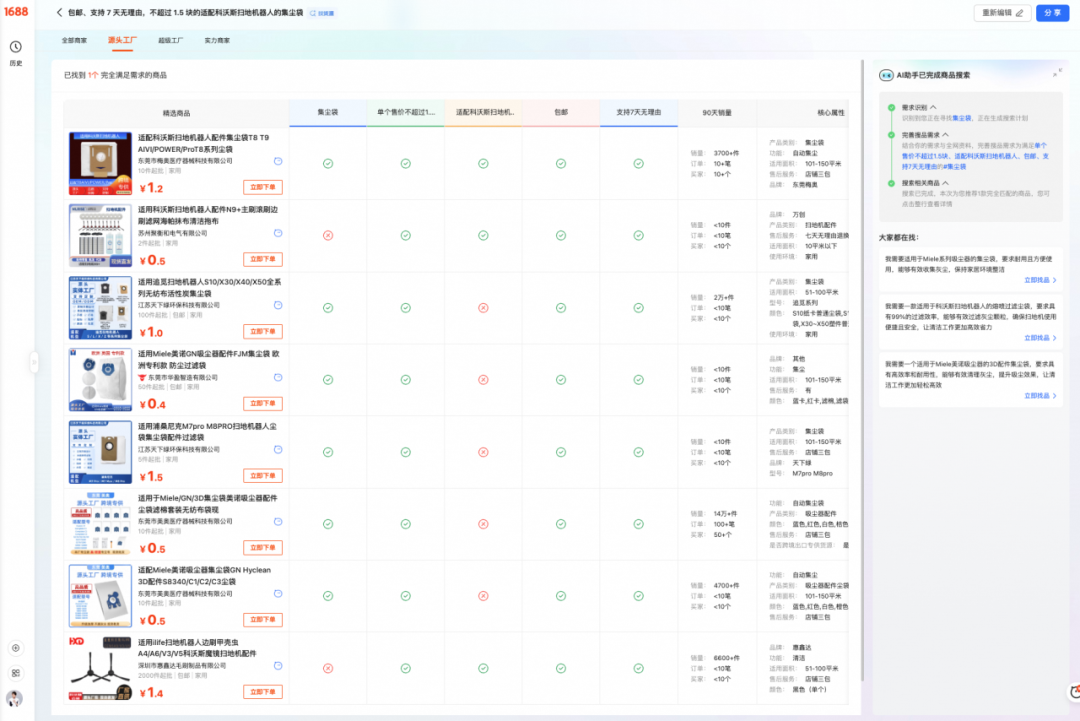Open the 历史 history clock icon
1080x721 pixels.
(16, 47)
